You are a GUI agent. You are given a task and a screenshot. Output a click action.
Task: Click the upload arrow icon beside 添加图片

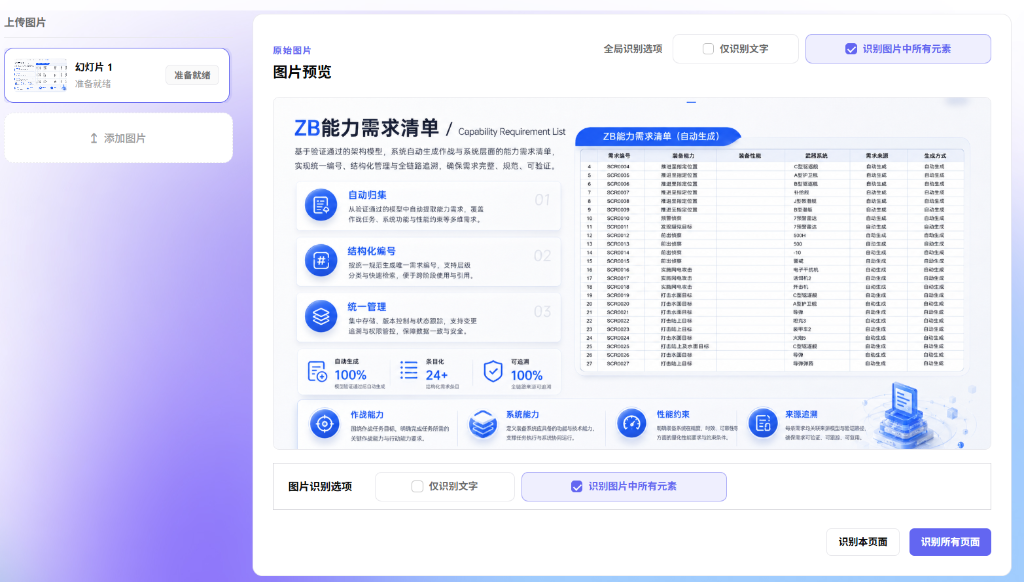(x=94, y=138)
